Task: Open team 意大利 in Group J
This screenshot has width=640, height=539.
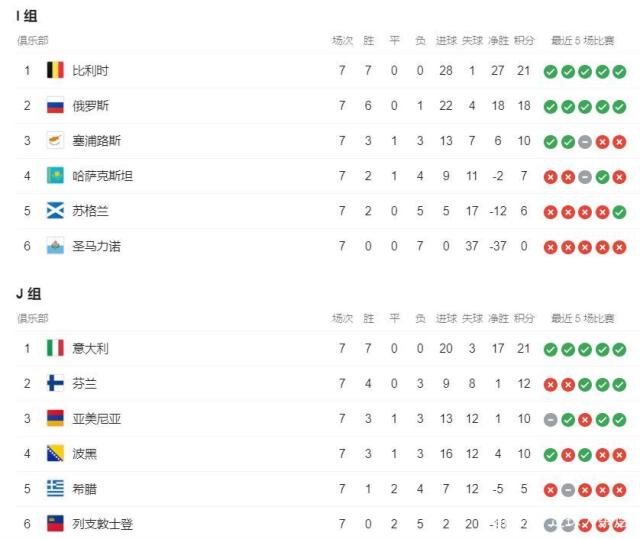Action: click(x=90, y=348)
